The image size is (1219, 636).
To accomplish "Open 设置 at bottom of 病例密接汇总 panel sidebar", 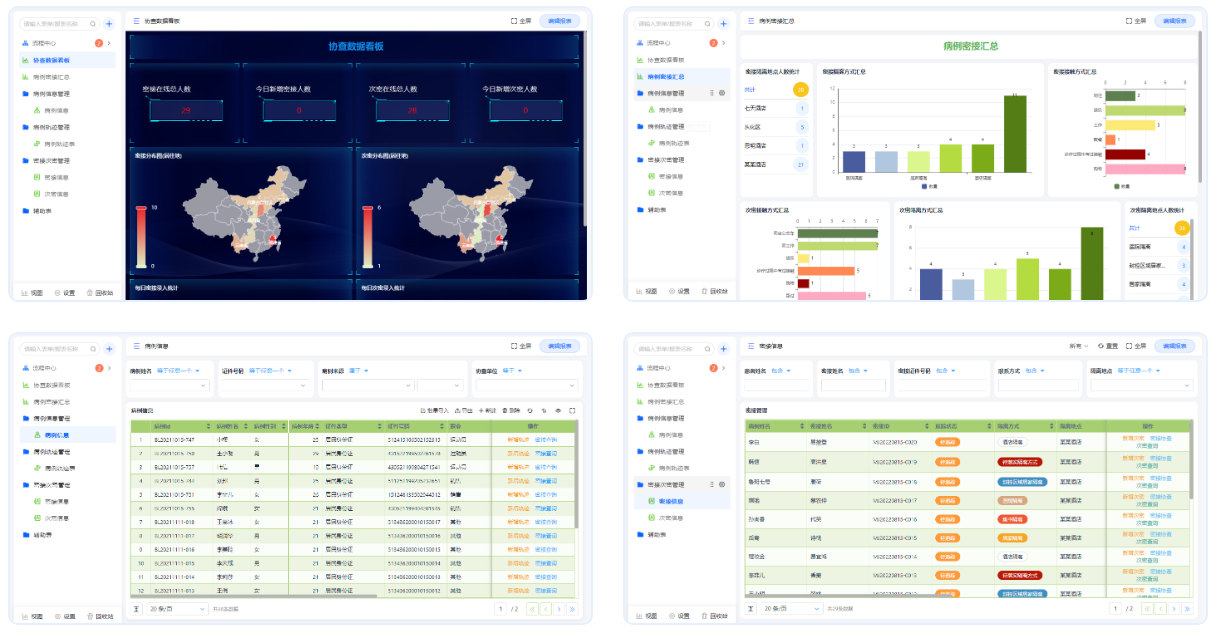I will coord(679,291).
